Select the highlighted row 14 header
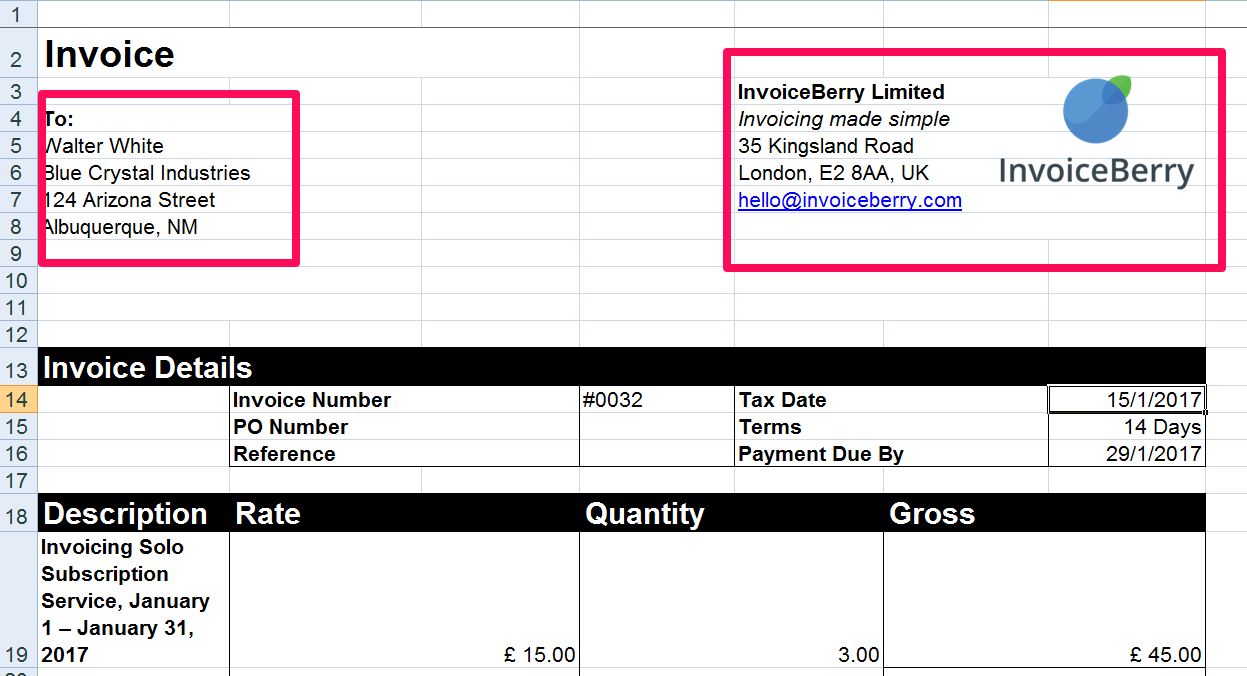 [18, 400]
